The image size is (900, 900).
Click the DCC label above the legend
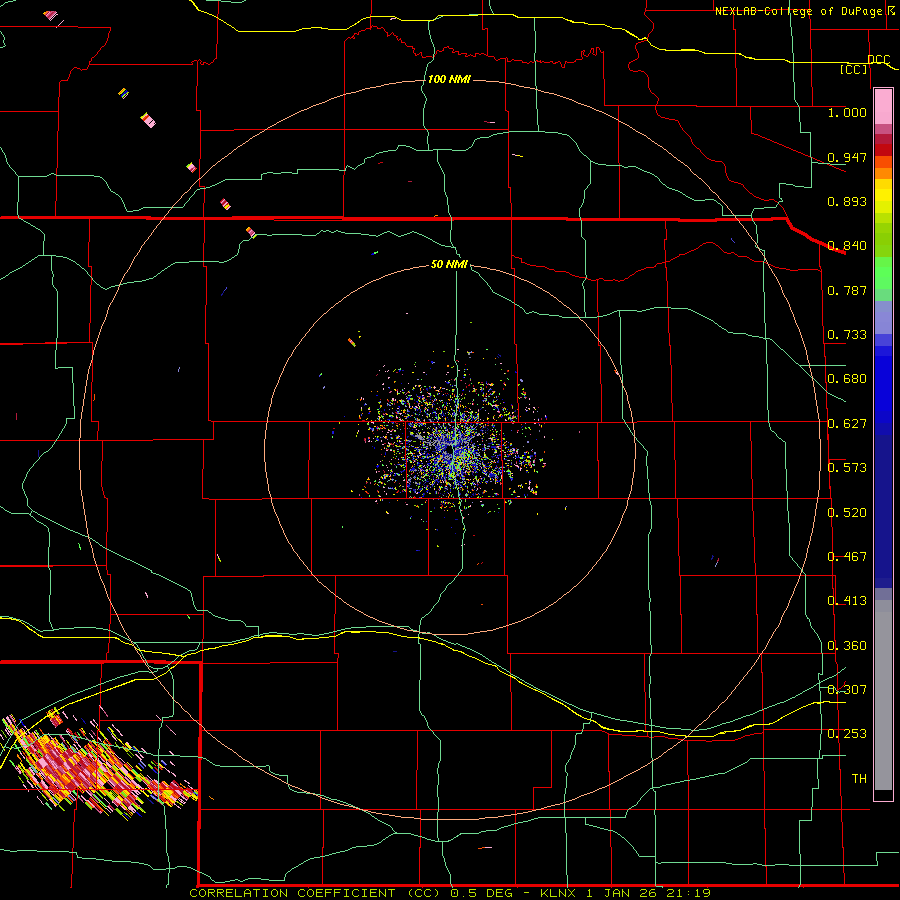click(878, 59)
